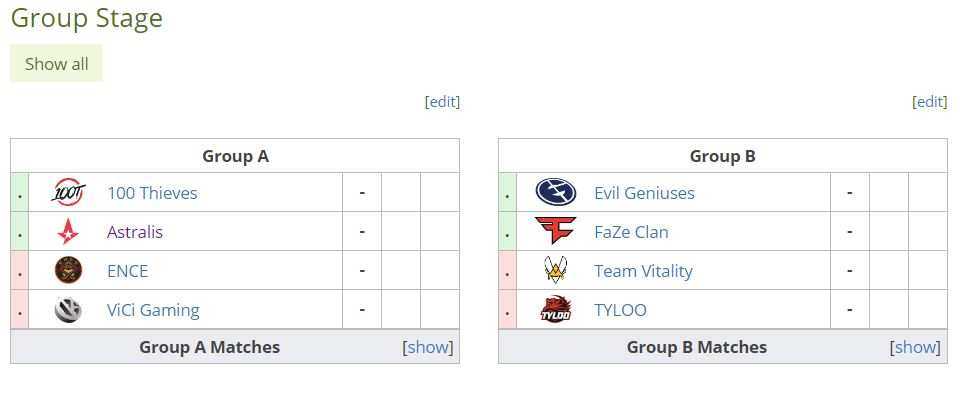Click the ViCi Gaming team logo
This screenshot has height=400, width=980.
coord(69,310)
